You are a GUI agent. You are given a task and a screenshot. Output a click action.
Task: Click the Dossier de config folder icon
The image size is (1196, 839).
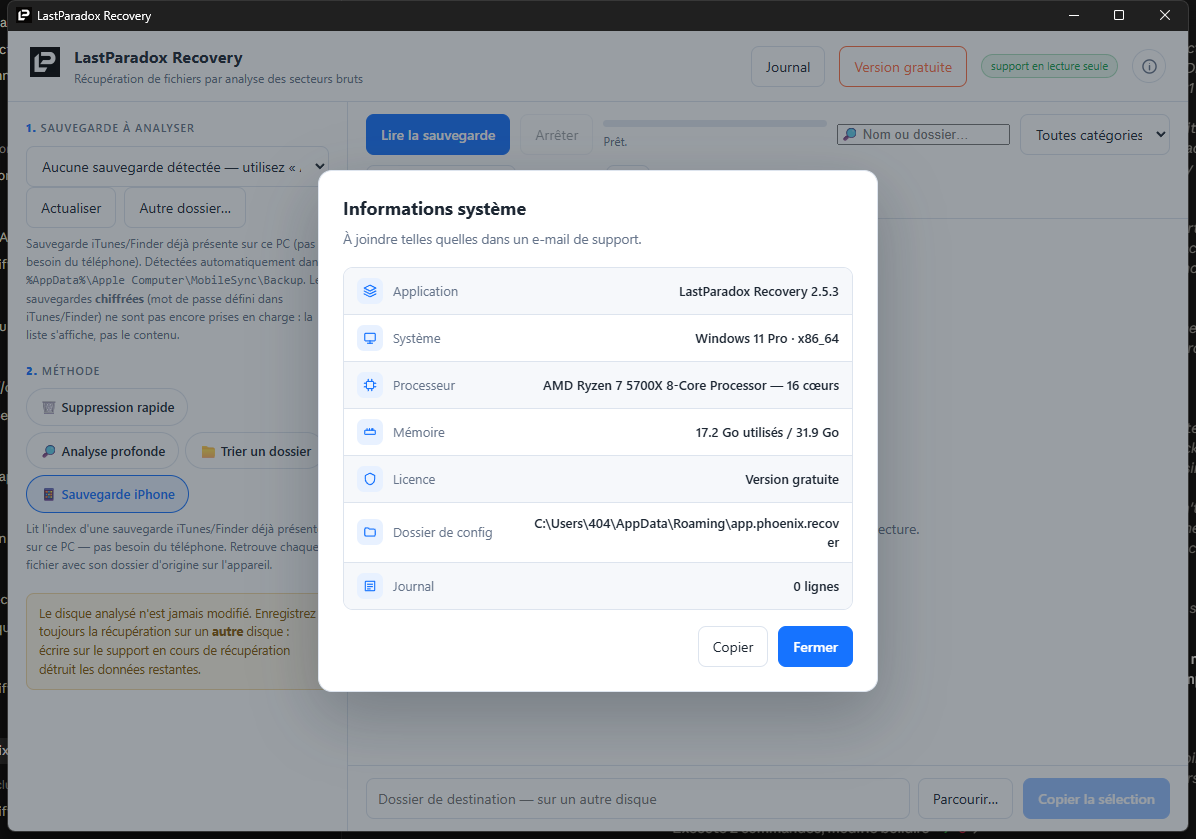tap(370, 532)
